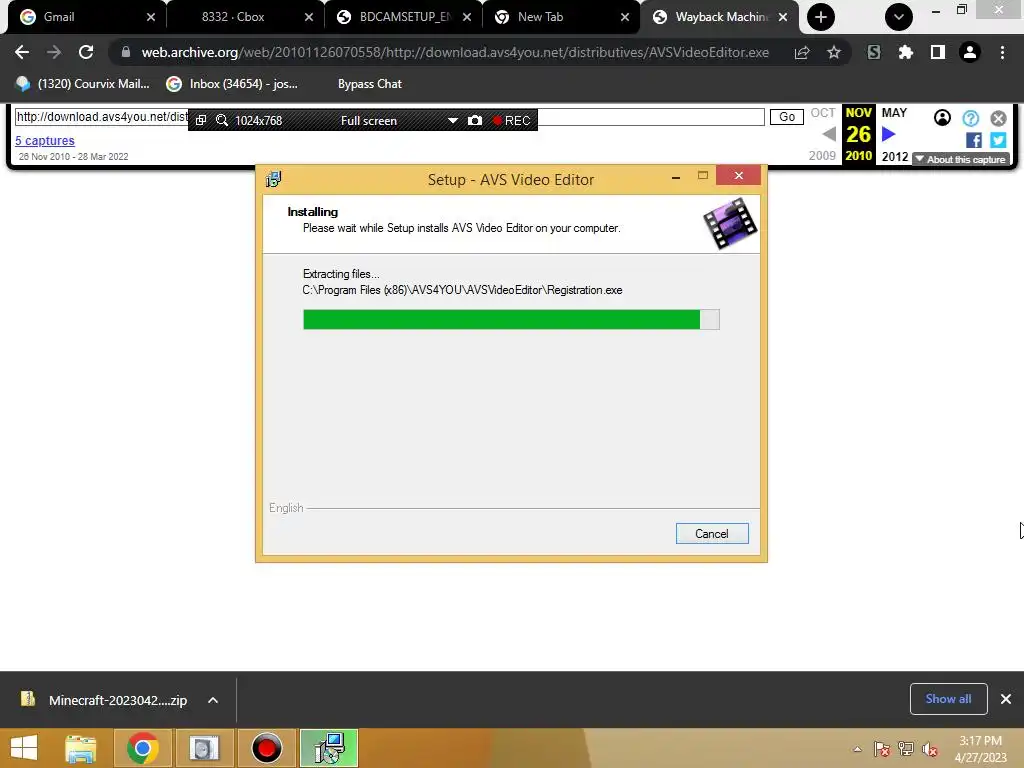This screenshot has width=1024, height=768.
Task: Select the 2012 capture year
Action: tap(895, 157)
